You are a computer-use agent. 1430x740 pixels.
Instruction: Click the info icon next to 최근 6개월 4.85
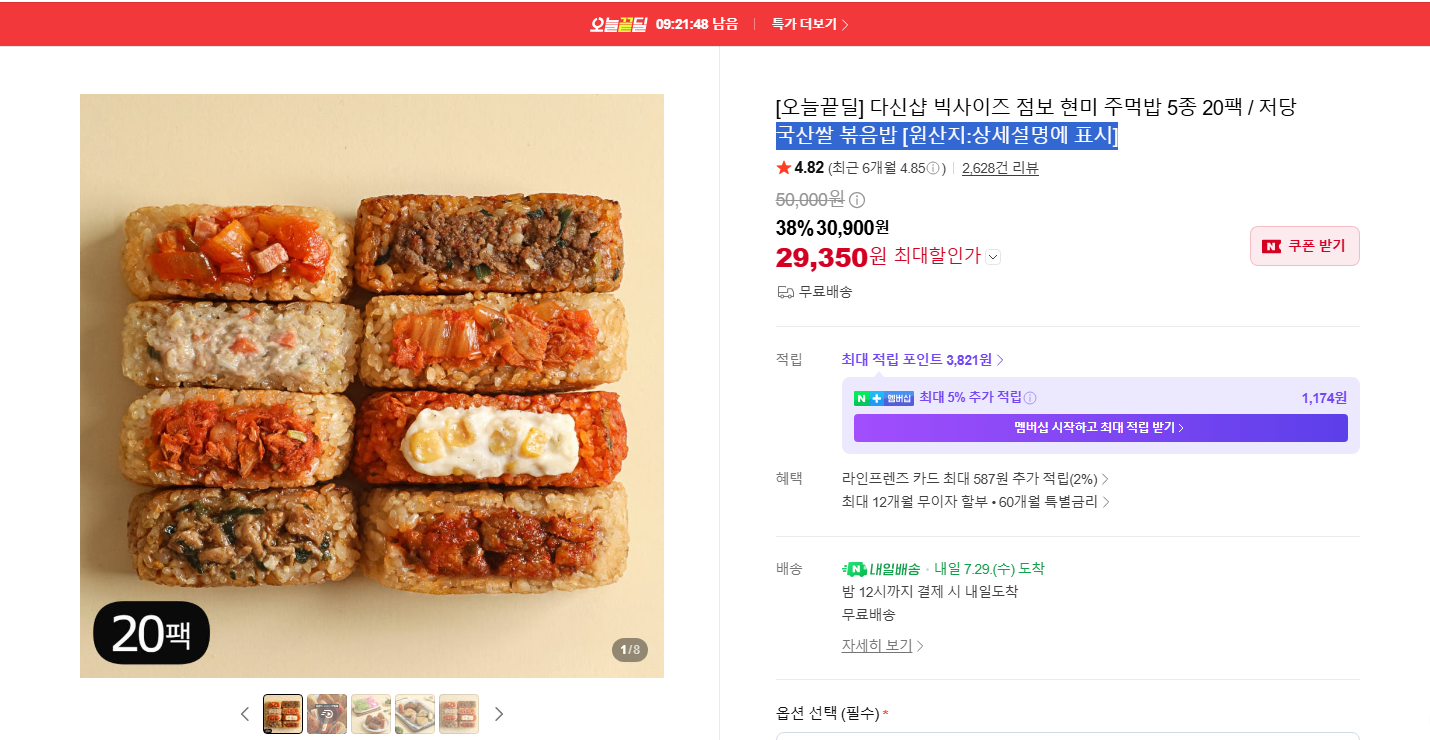coord(932,168)
